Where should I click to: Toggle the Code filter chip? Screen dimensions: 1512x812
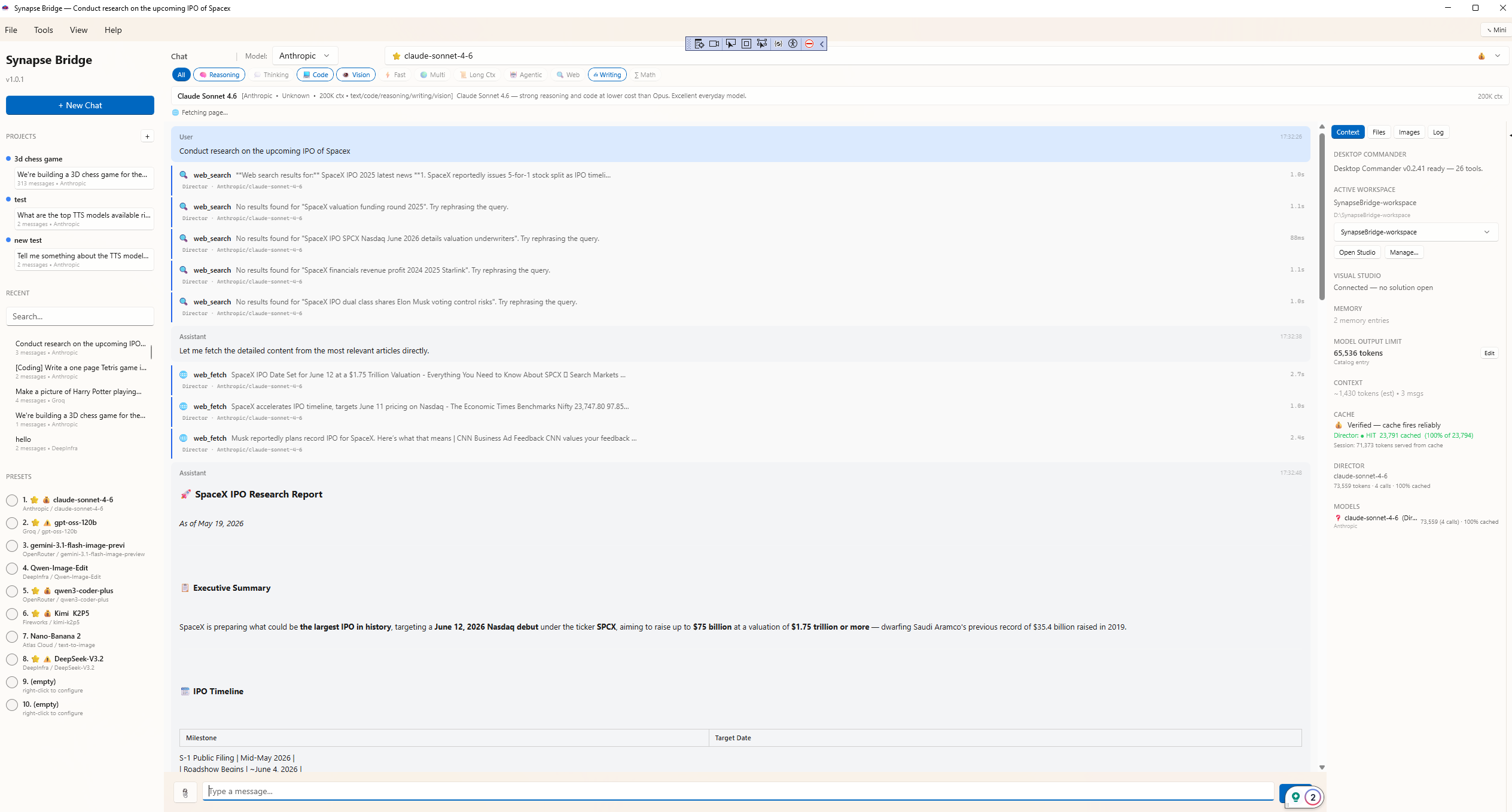315,75
